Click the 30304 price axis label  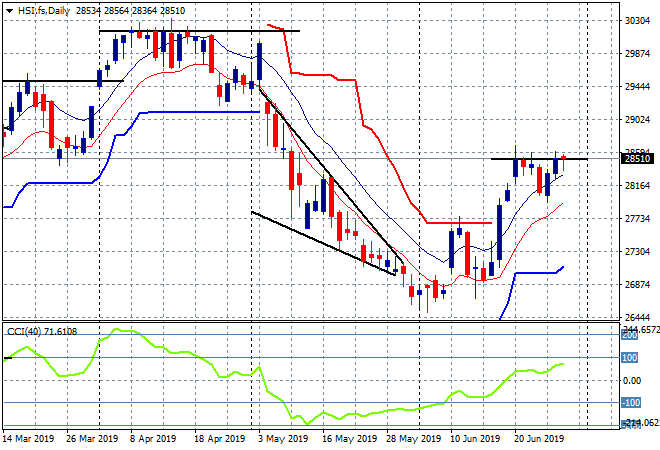[638, 21]
